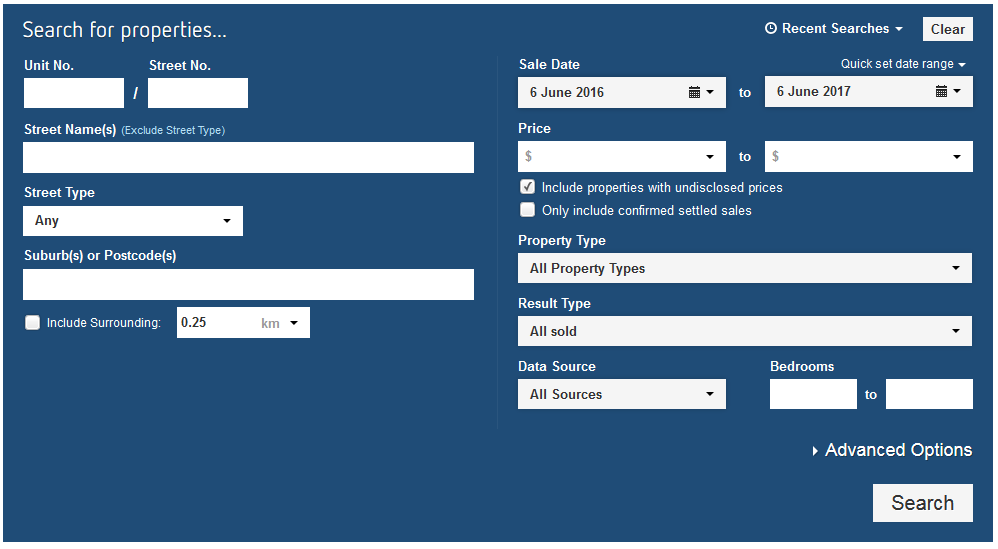
Task: Open the Quick set date range menu
Action: tap(903, 64)
